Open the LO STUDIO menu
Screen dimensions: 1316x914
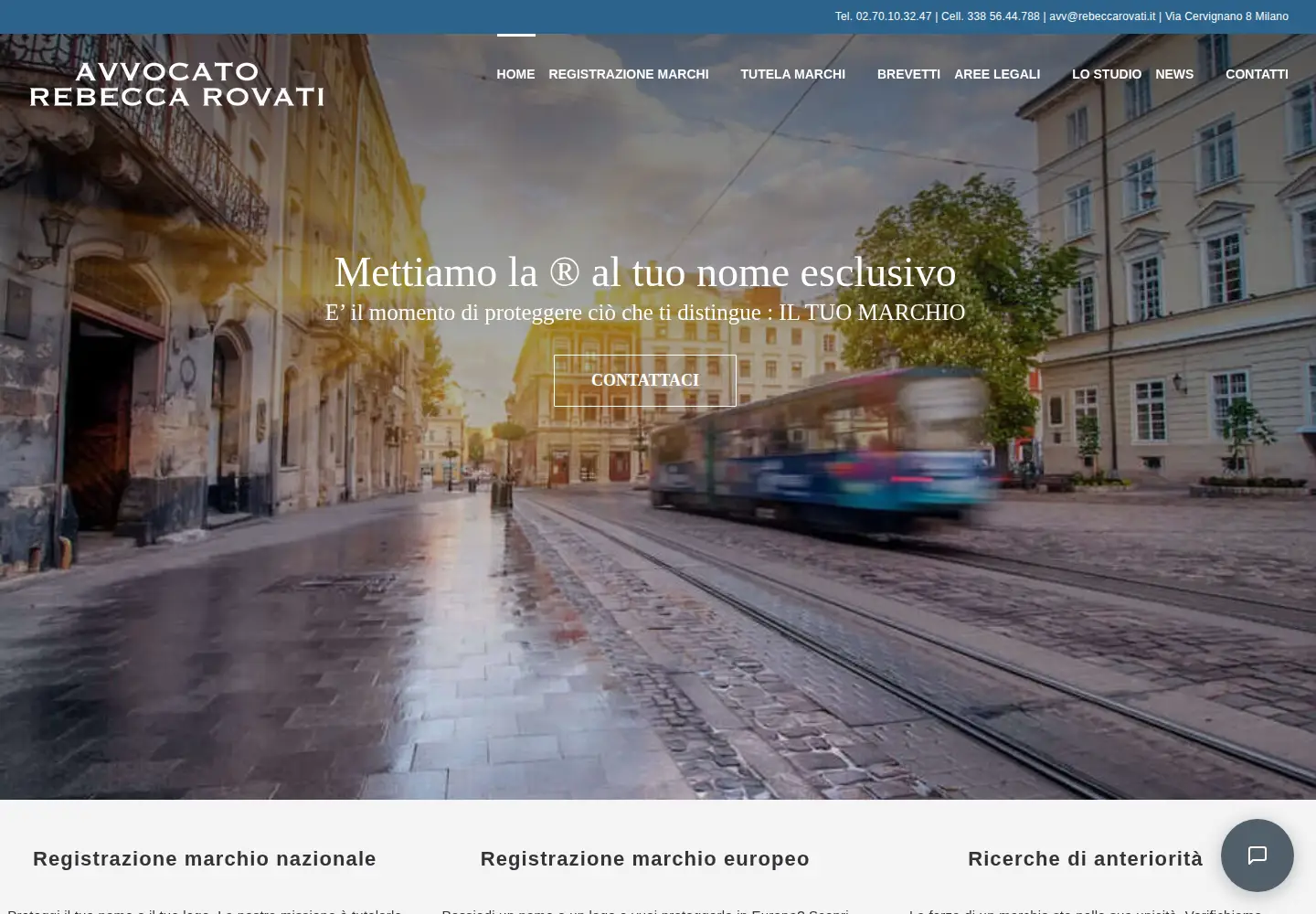tap(1107, 74)
